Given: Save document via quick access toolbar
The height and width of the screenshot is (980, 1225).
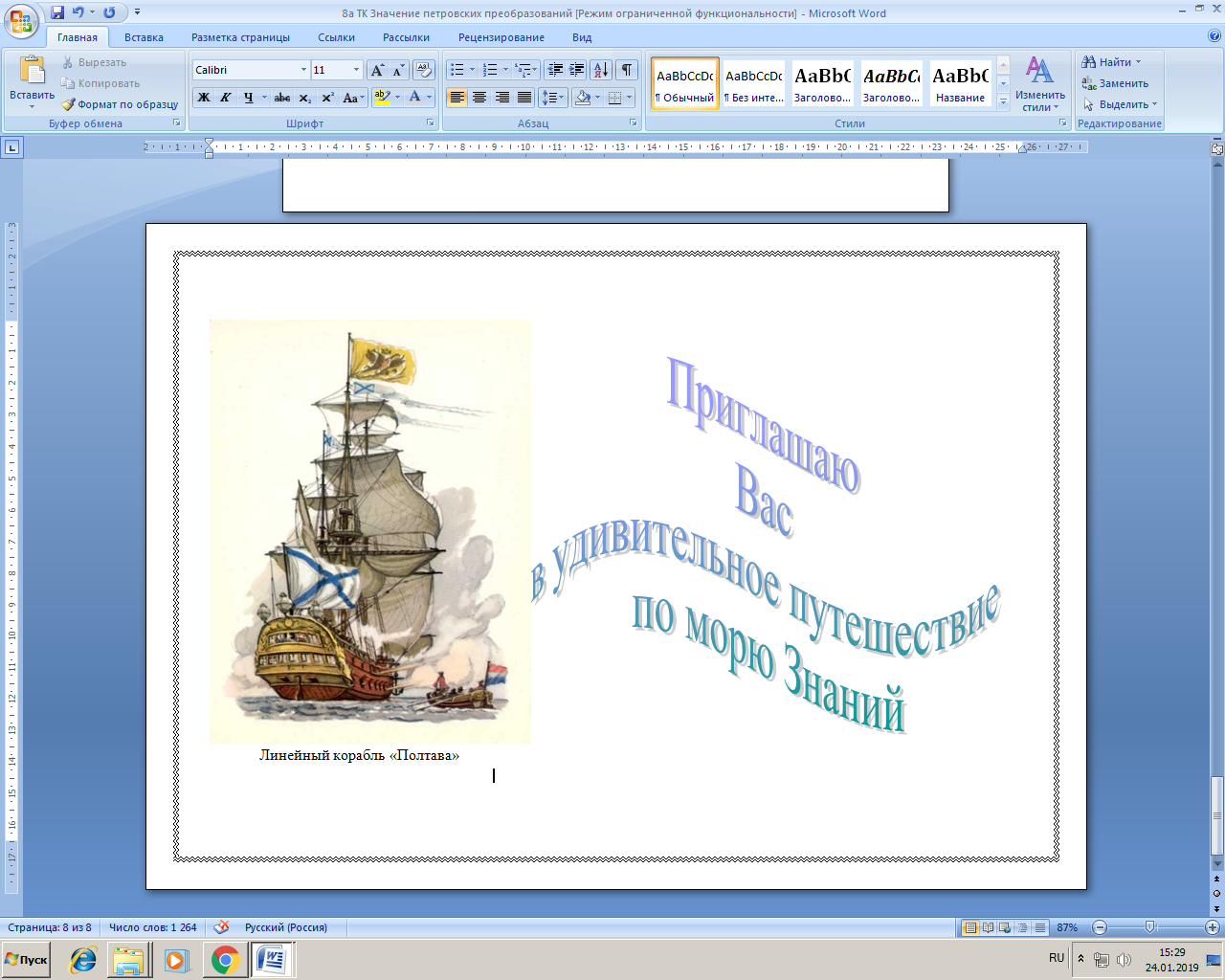Looking at the screenshot, I should 57,12.
